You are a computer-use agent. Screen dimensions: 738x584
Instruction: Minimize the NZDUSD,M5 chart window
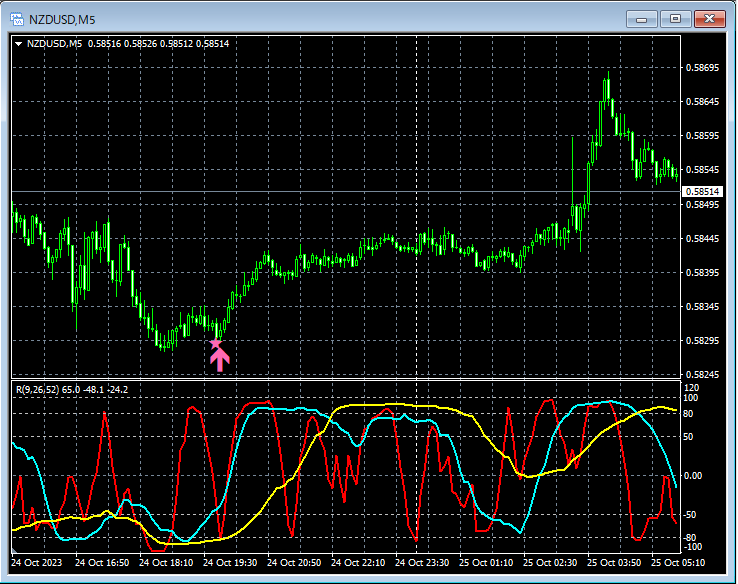point(642,19)
